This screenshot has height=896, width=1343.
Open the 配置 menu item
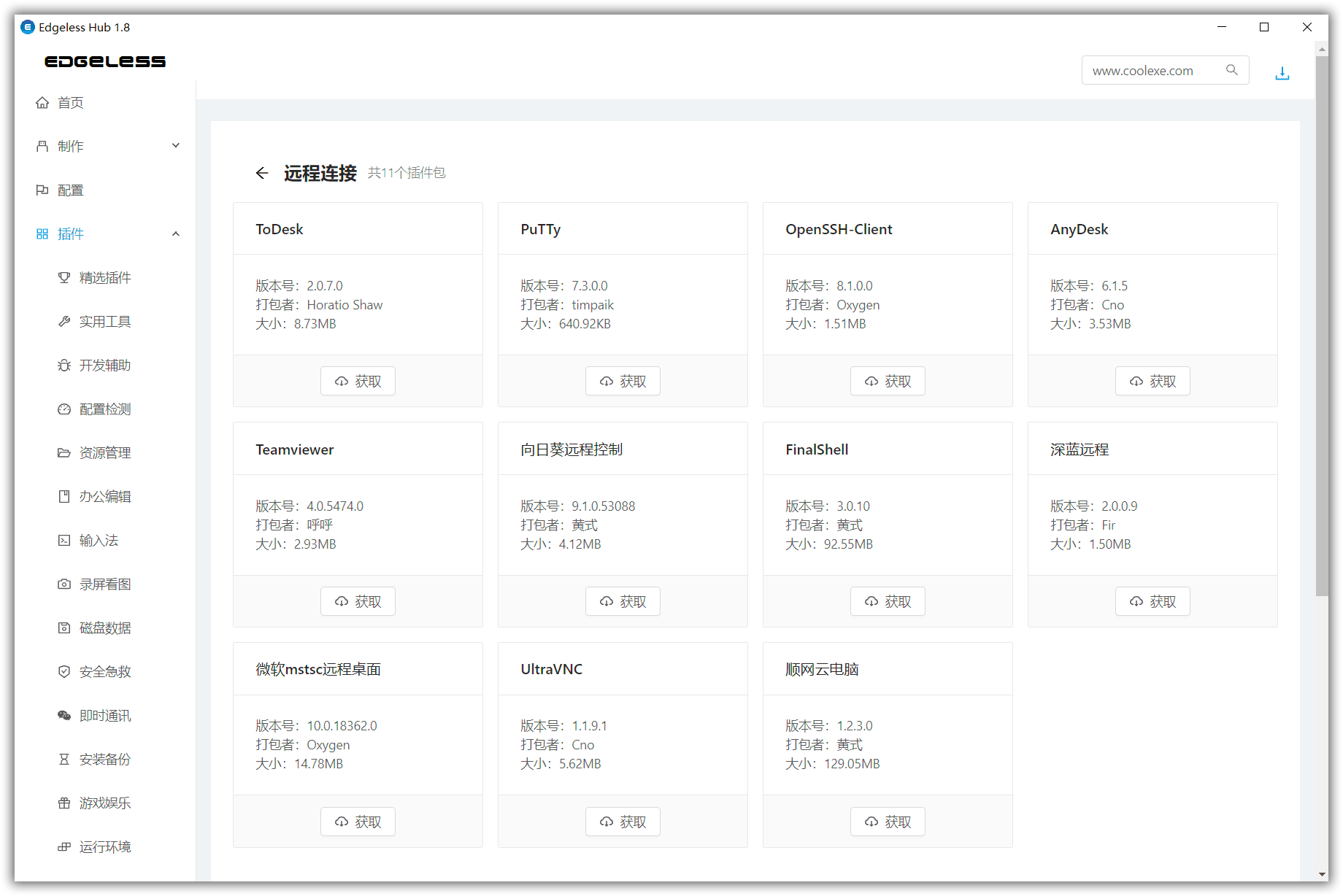(x=71, y=190)
